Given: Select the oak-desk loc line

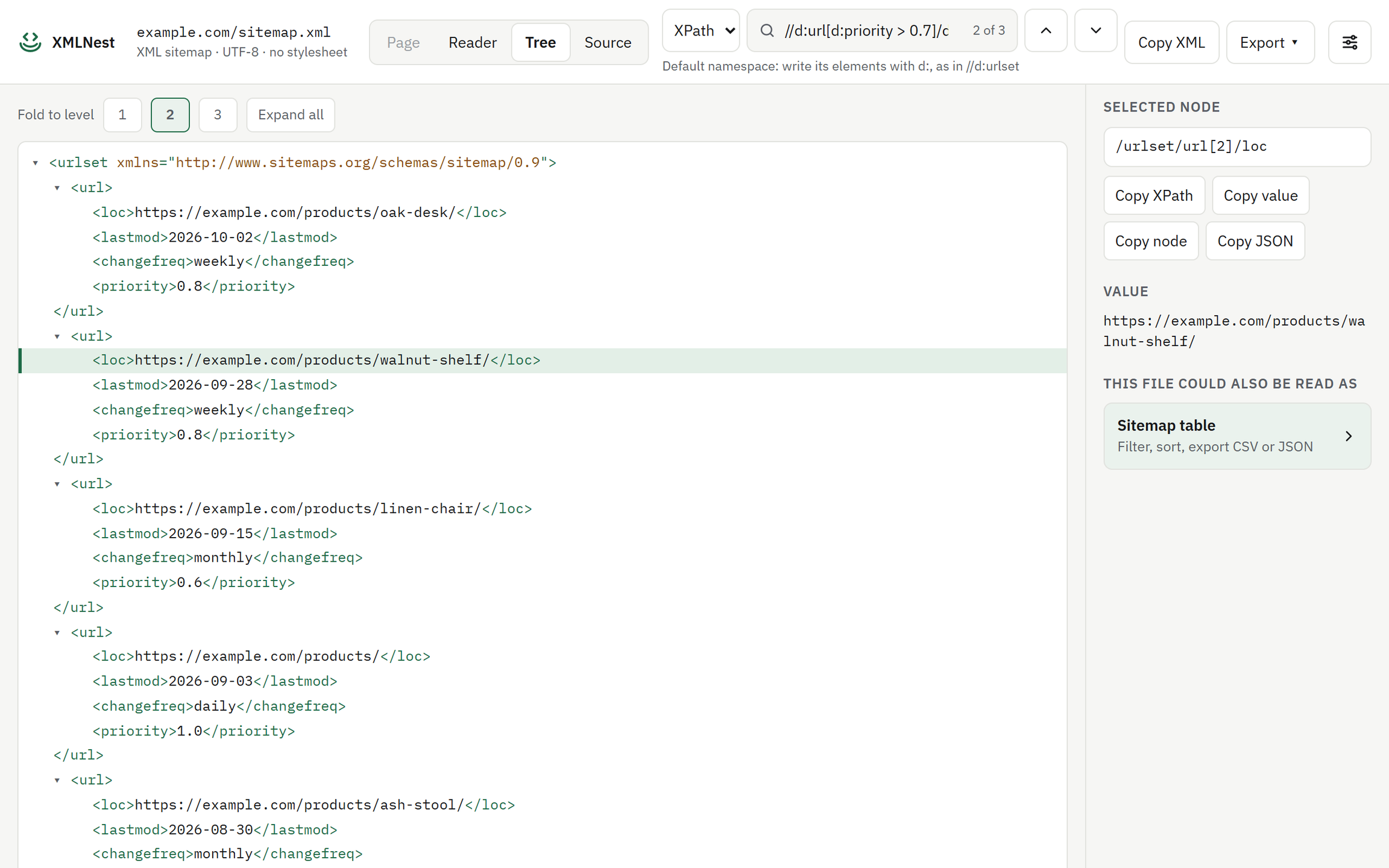Looking at the screenshot, I should pos(543,213).
